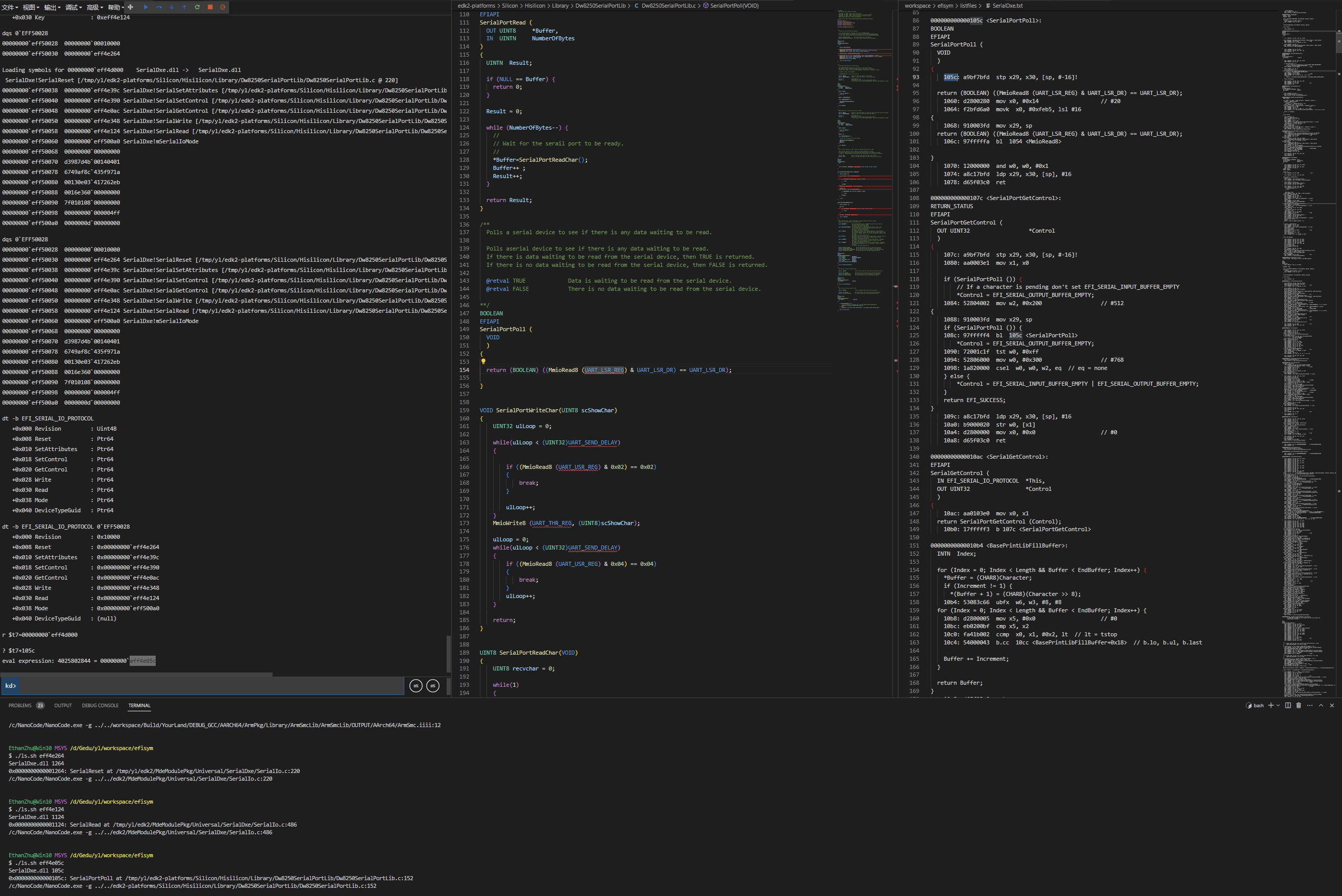
Task: Click the Kill Terminal trash icon
Action: coord(1299,705)
